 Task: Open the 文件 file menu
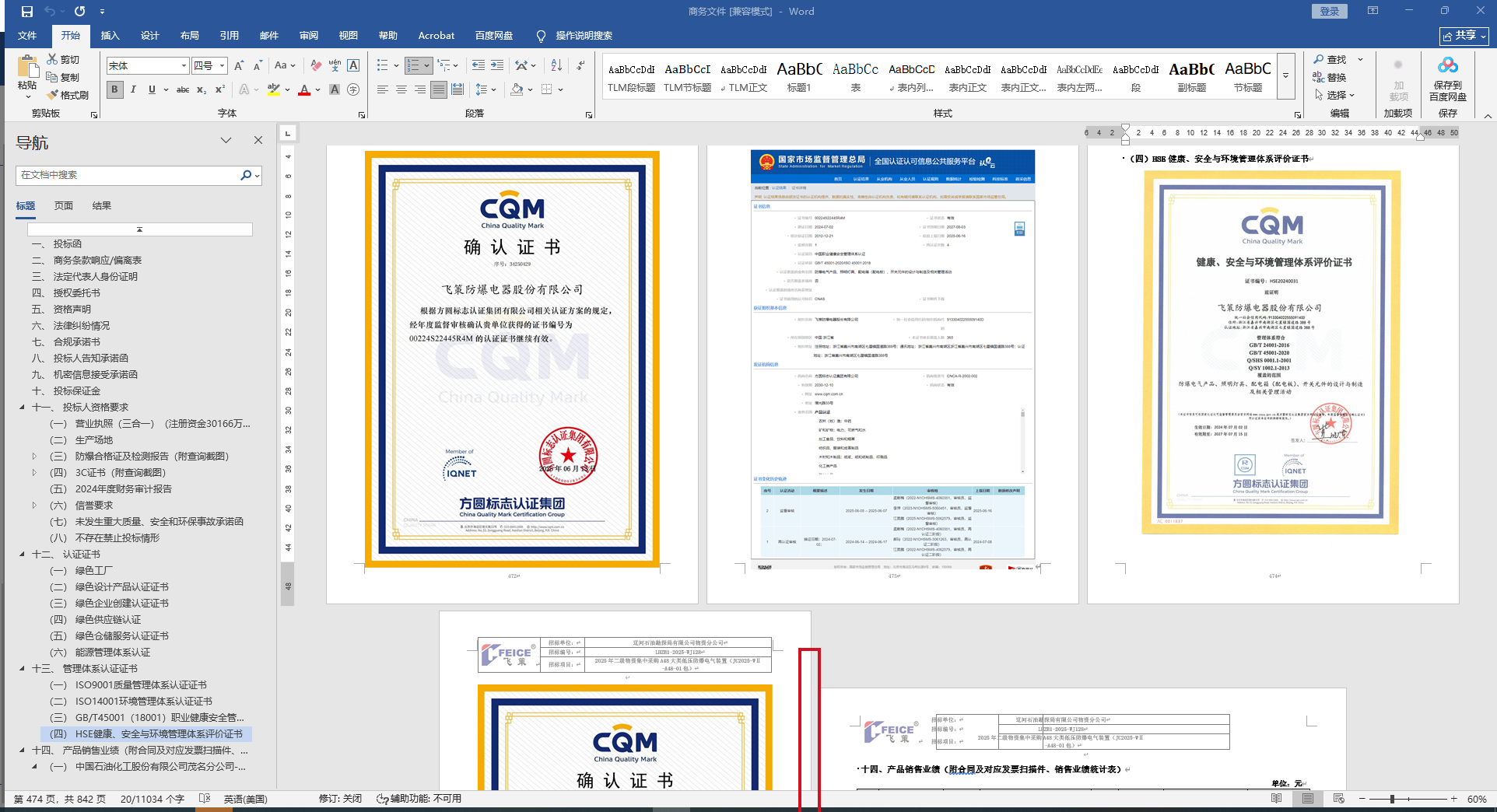click(27, 36)
